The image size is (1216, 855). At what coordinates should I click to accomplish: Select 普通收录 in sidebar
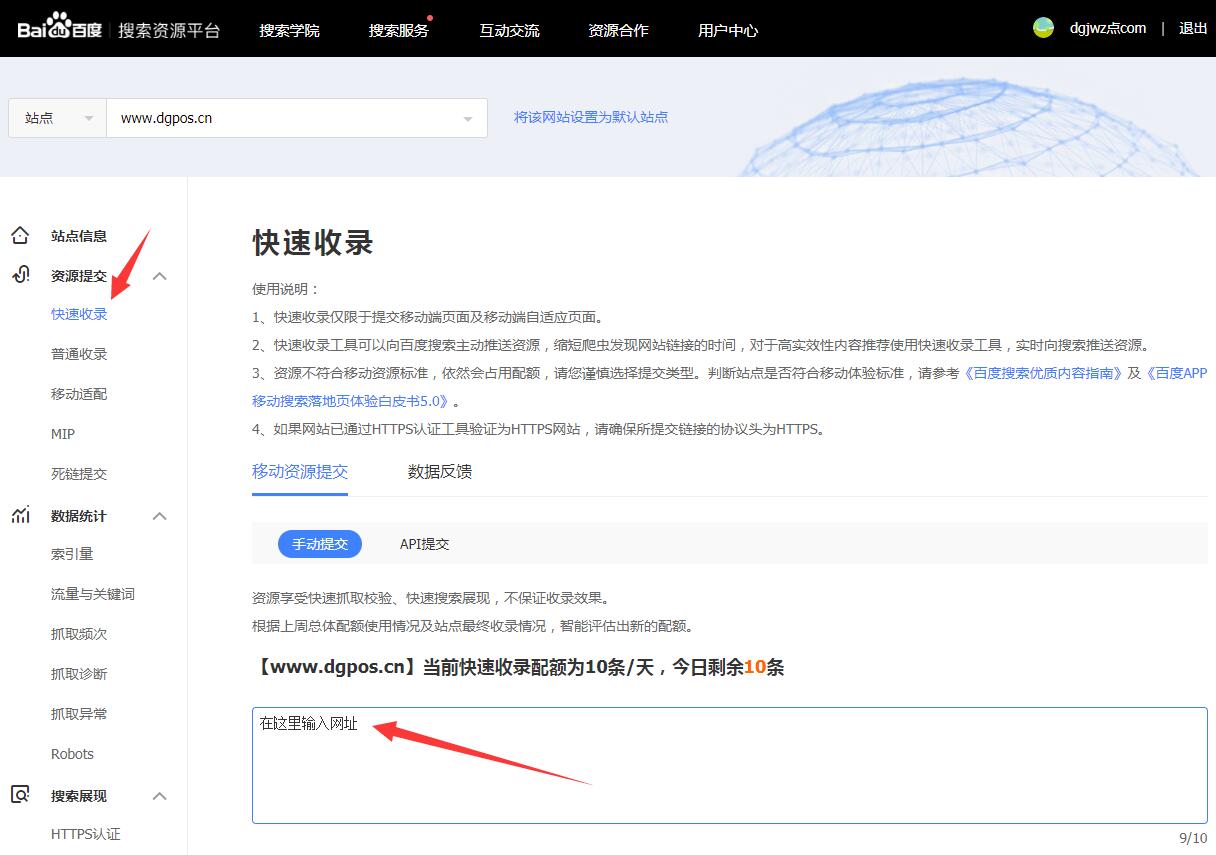pos(79,354)
